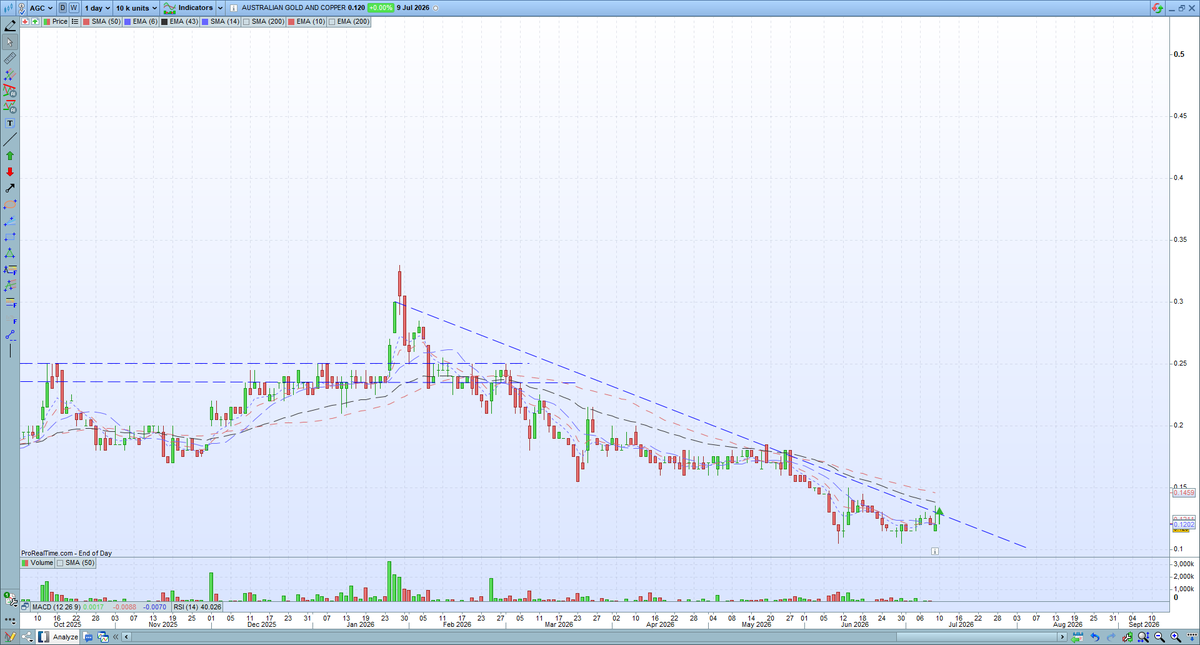This screenshot has width=1200, height=645.
Task: Open the price indicator list settings icon
Action: 75,21
